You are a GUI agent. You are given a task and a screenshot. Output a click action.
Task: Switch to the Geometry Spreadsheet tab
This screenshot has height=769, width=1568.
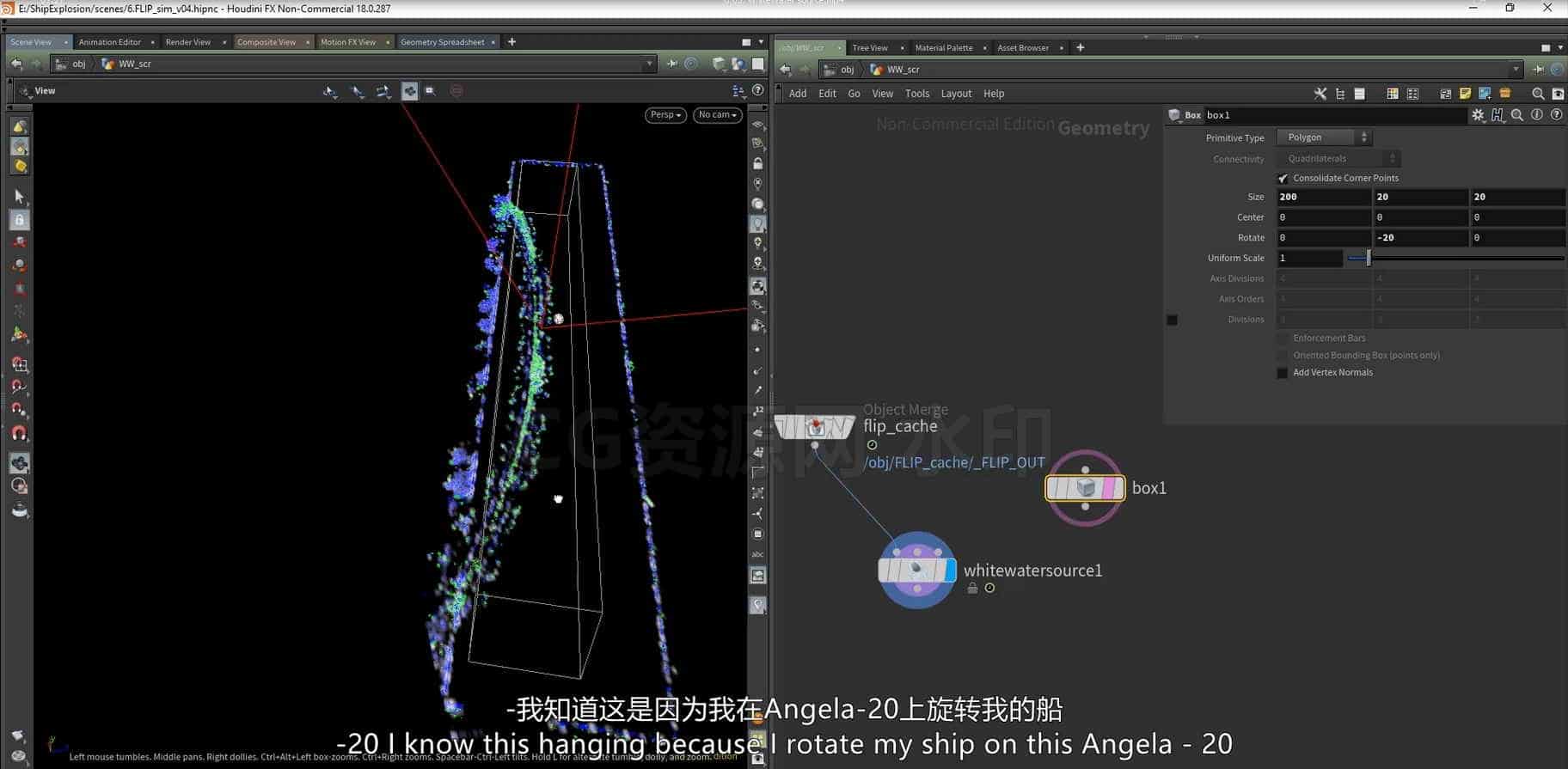442,42
